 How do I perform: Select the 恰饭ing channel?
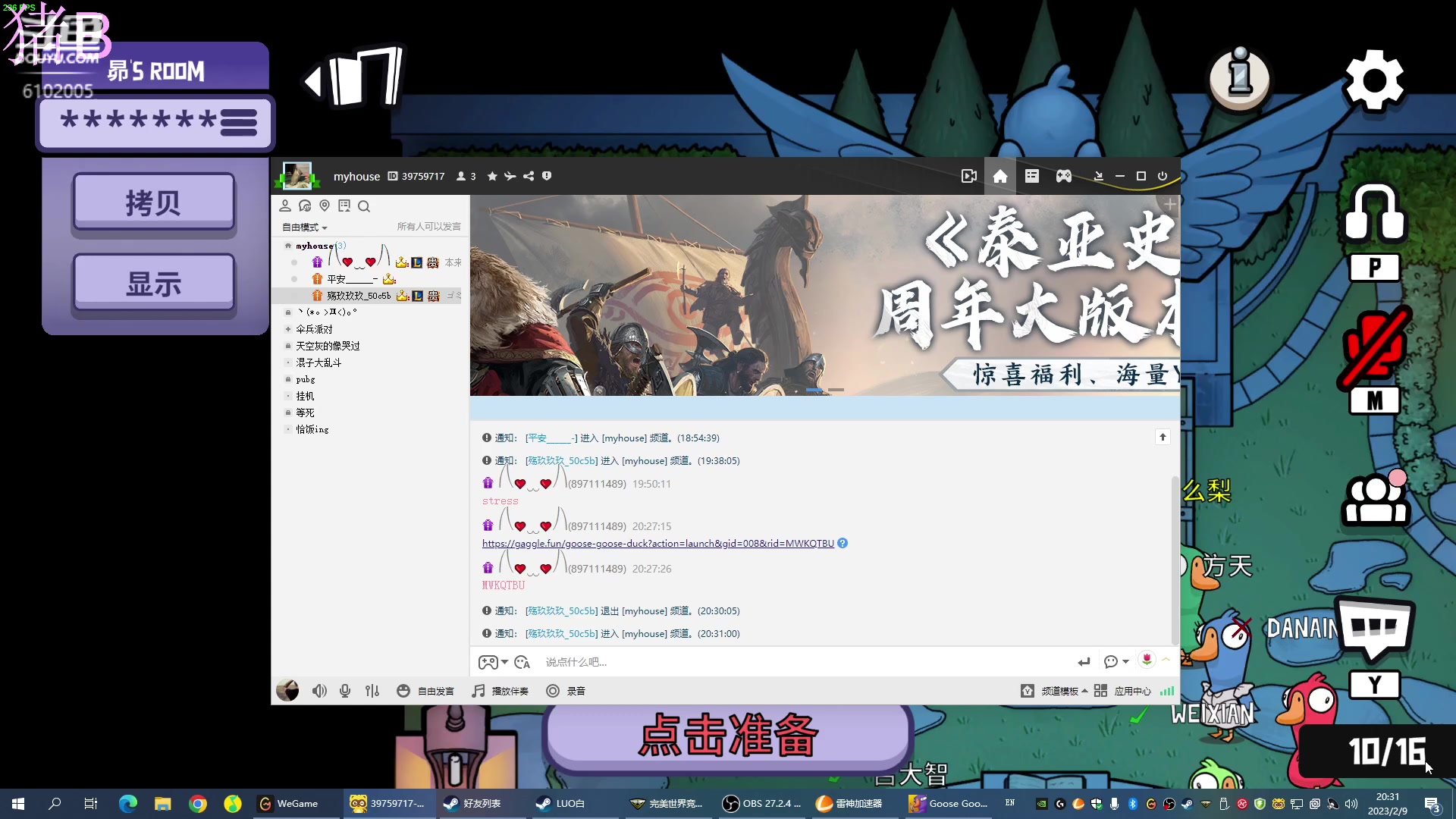point(312,429)
